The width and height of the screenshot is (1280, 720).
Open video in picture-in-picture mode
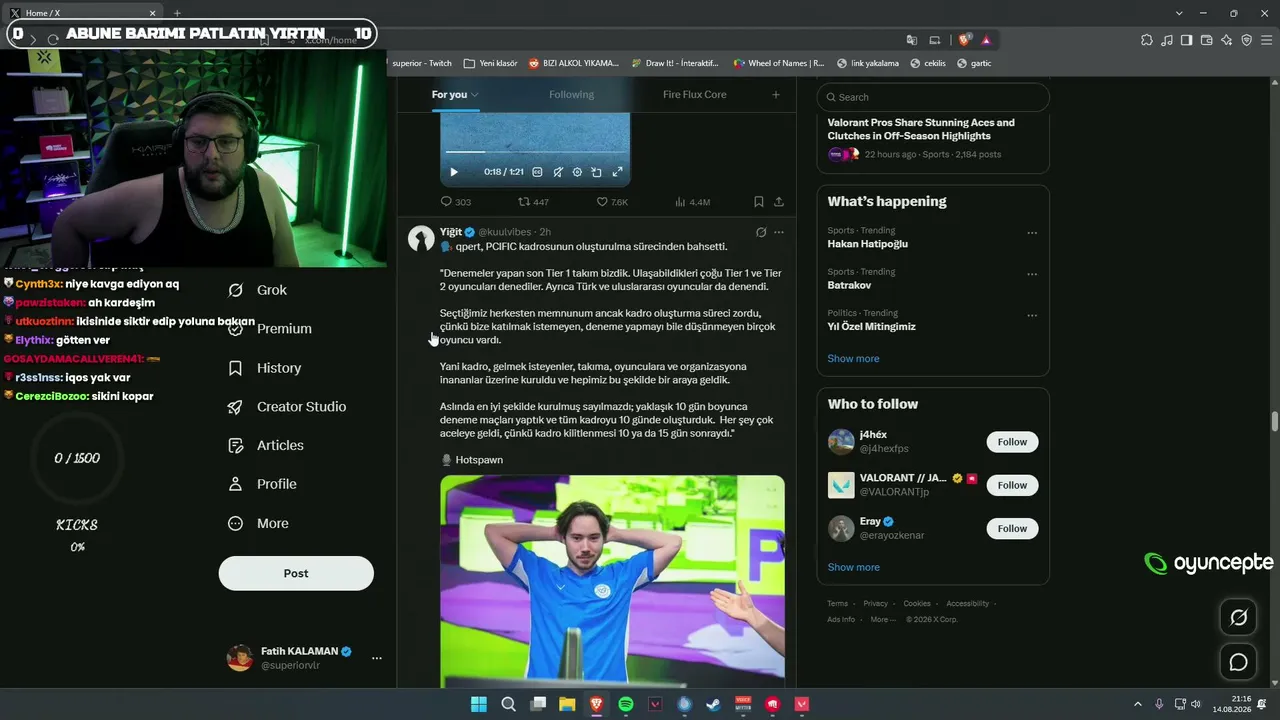click(x=596, y=172)
